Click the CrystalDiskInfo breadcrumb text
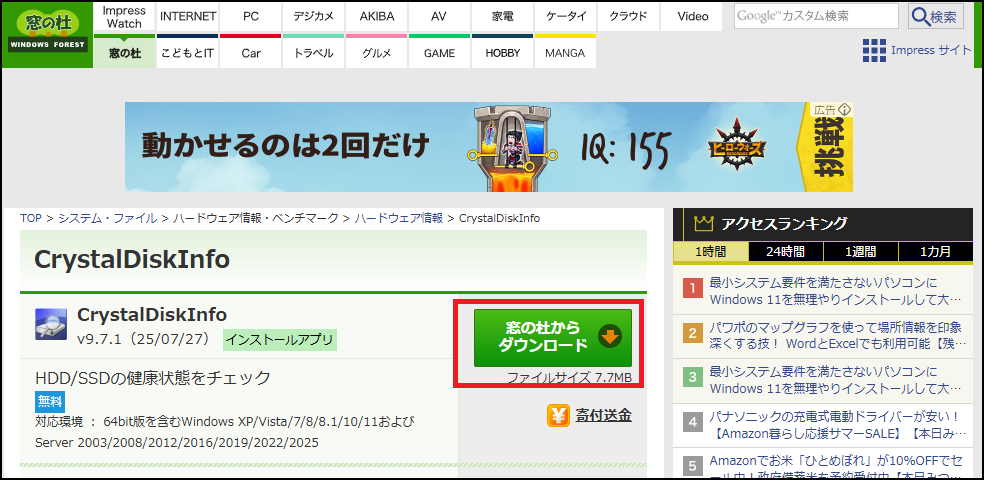984x480 pixels. pos(500,218)
